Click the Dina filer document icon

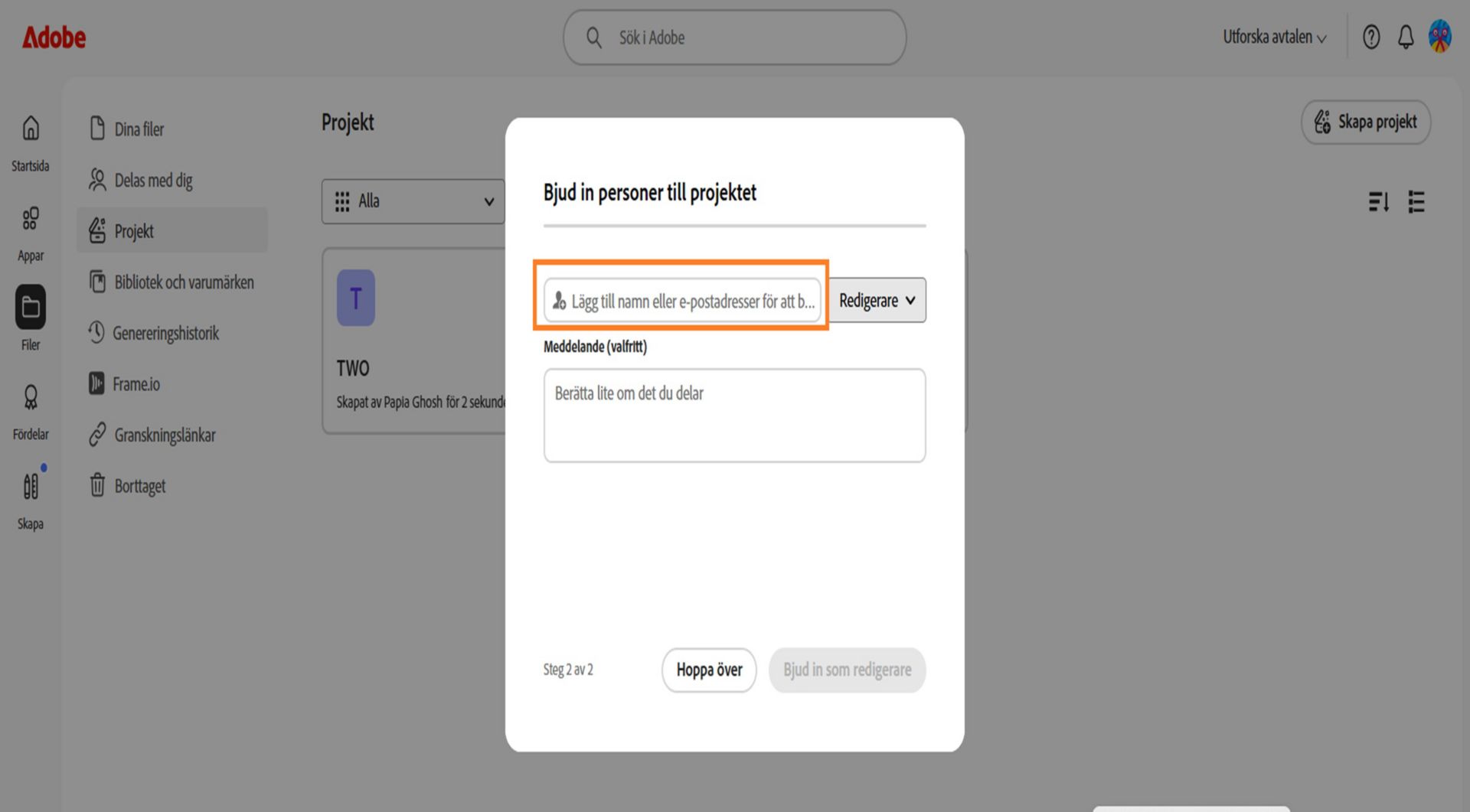coord(97,128)
